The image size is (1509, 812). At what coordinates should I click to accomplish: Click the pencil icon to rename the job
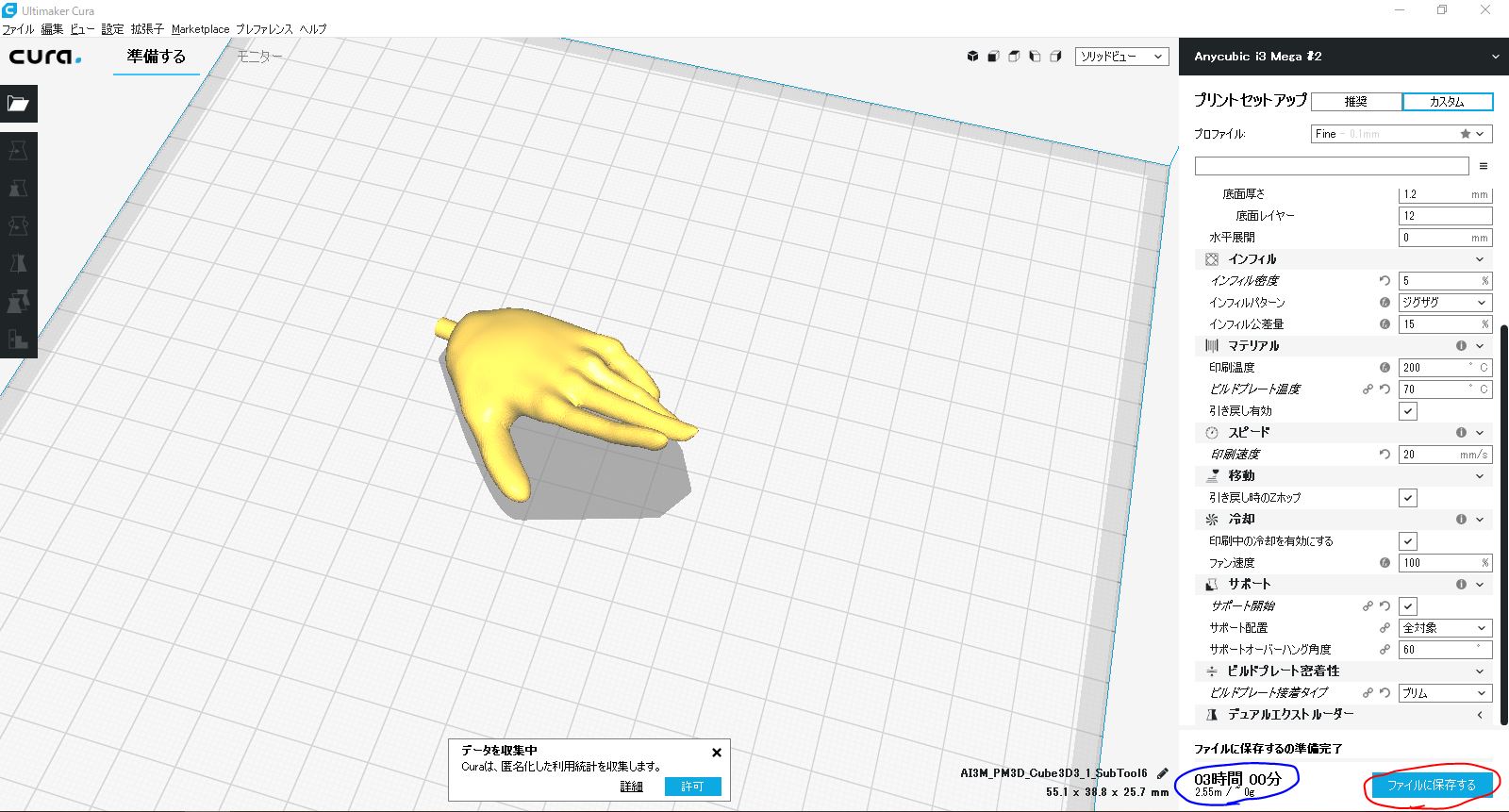pos(1162,773)
